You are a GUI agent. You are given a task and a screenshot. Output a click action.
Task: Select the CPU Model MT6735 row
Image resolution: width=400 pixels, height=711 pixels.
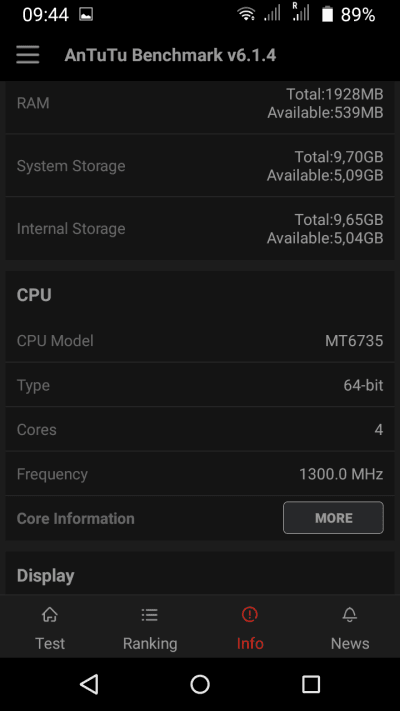(200, 340)
